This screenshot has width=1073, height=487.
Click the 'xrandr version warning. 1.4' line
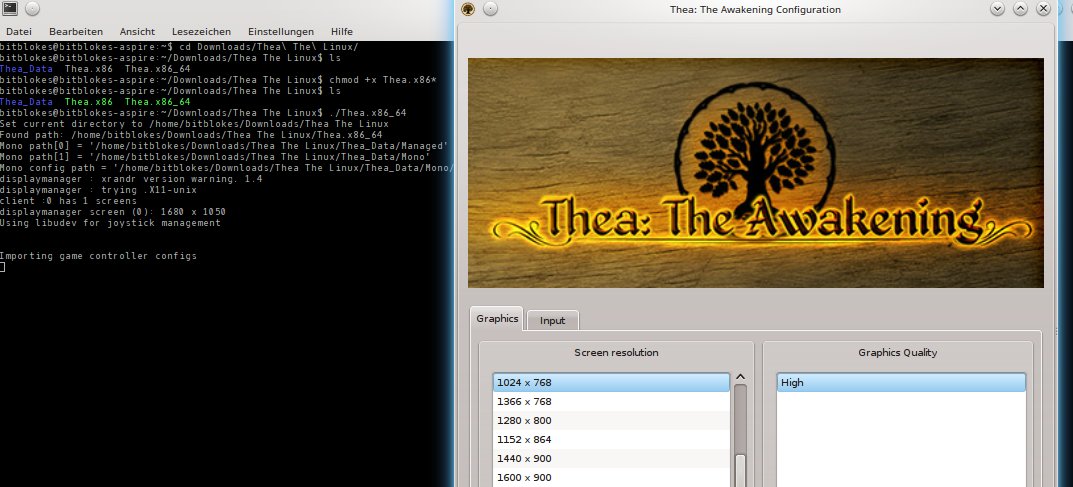131,179
